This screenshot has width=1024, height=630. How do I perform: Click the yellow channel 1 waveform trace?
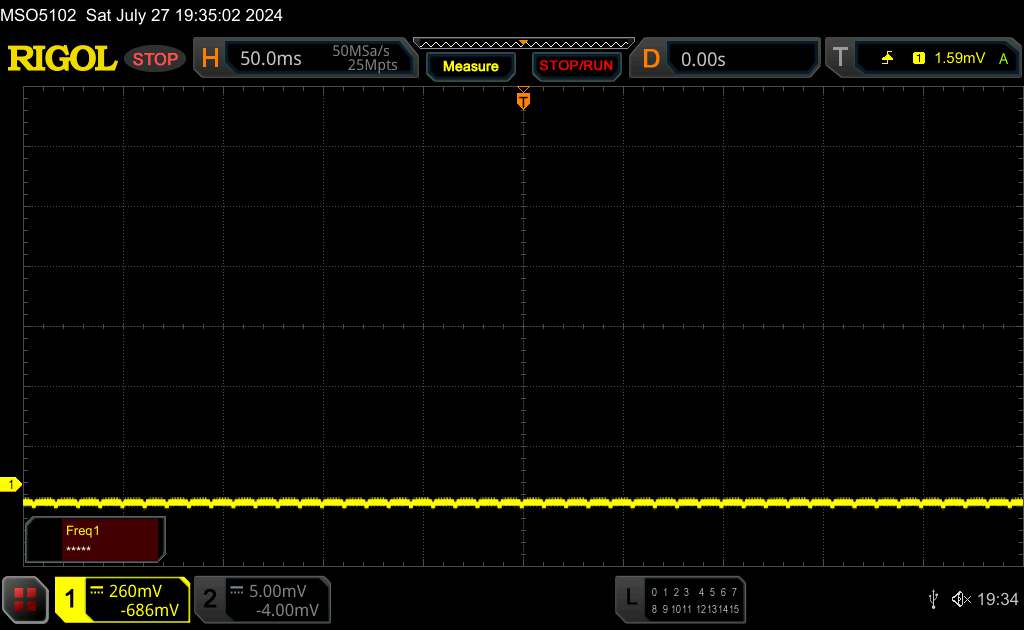(523, 503)
